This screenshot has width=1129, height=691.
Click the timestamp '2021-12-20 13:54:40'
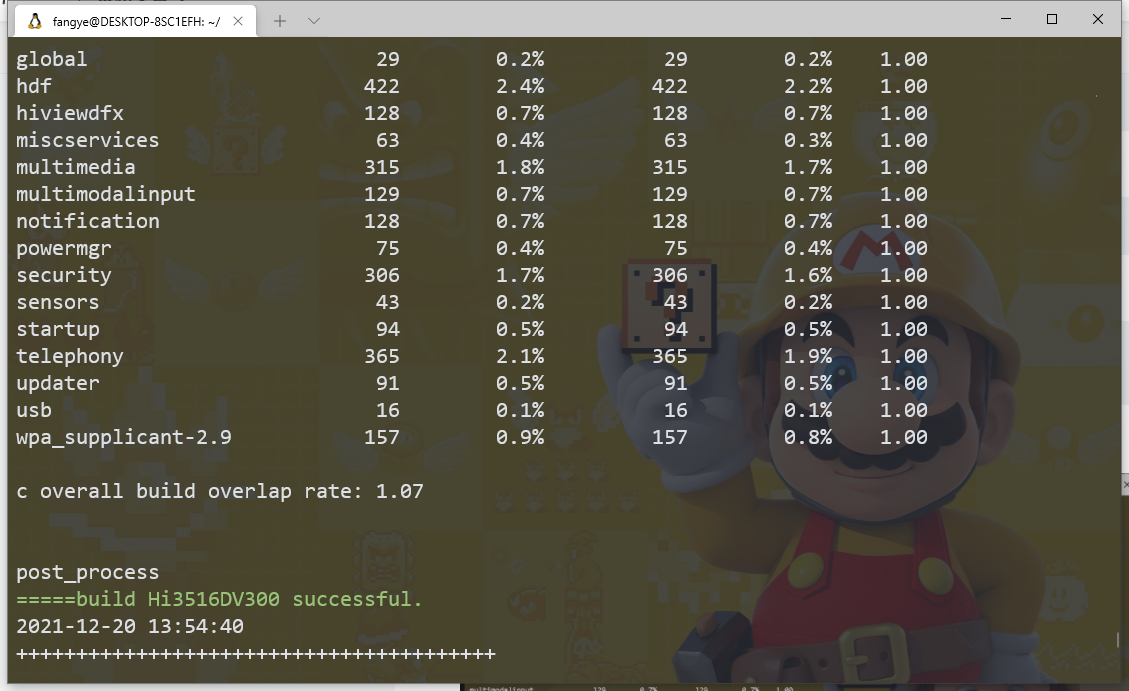point(130,626)
